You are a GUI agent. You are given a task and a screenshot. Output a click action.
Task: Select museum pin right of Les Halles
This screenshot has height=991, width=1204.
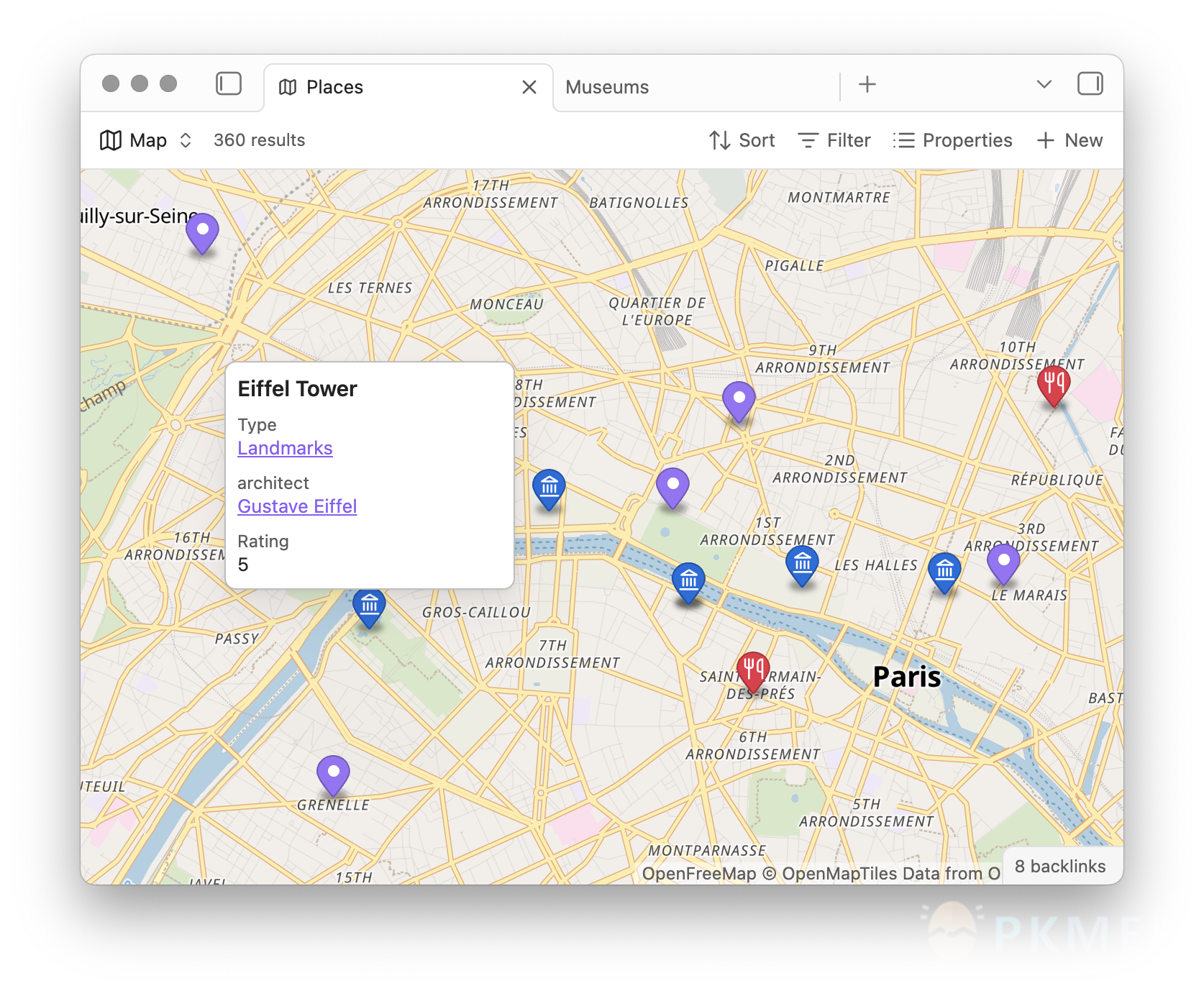[x=944, y=573]
